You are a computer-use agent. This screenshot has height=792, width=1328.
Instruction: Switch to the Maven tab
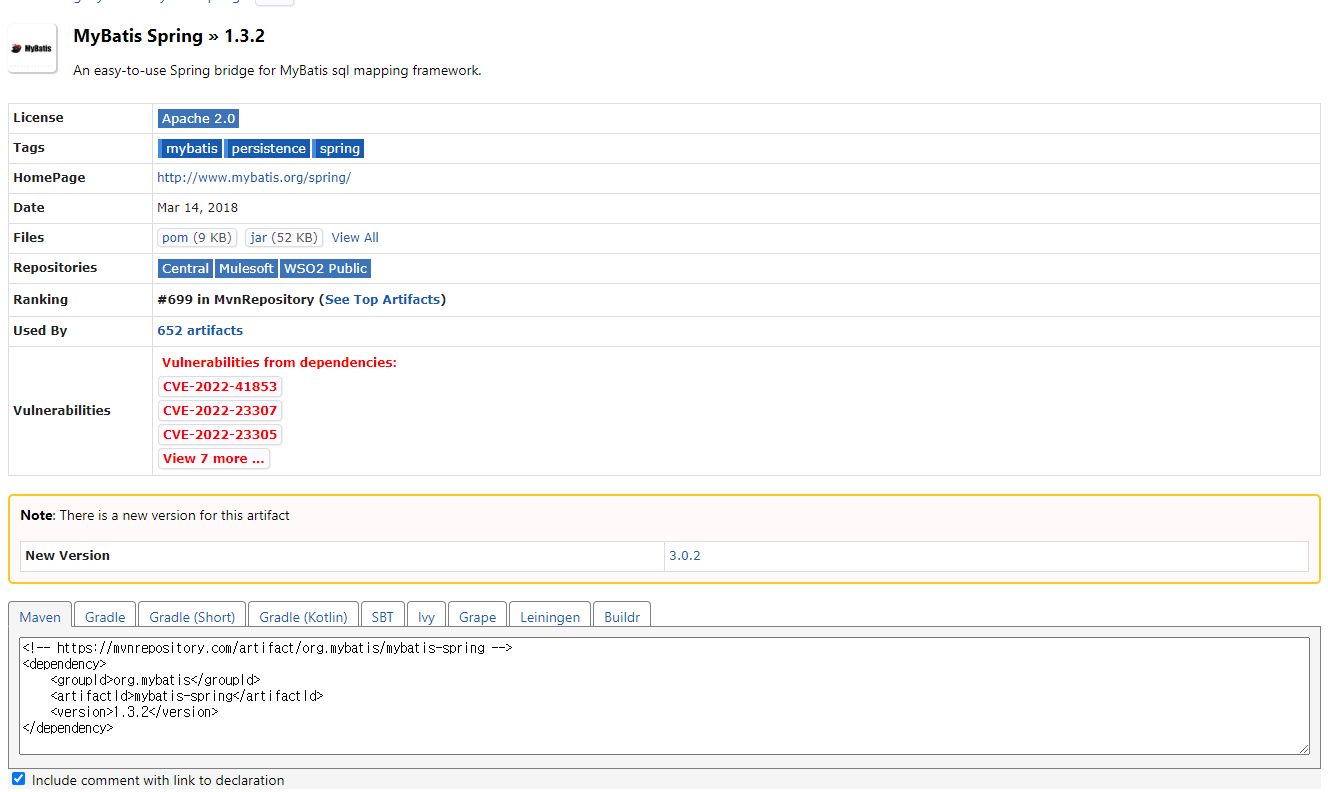point(40,616)
